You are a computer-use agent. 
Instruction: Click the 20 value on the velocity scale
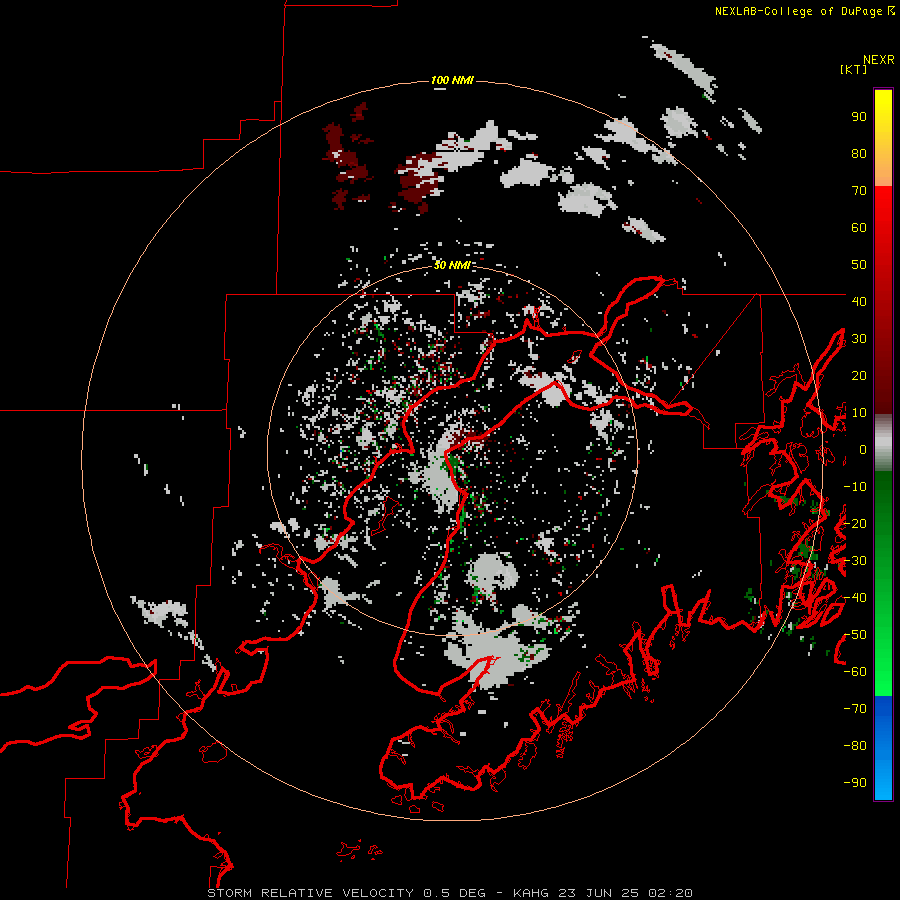point(859,375)
